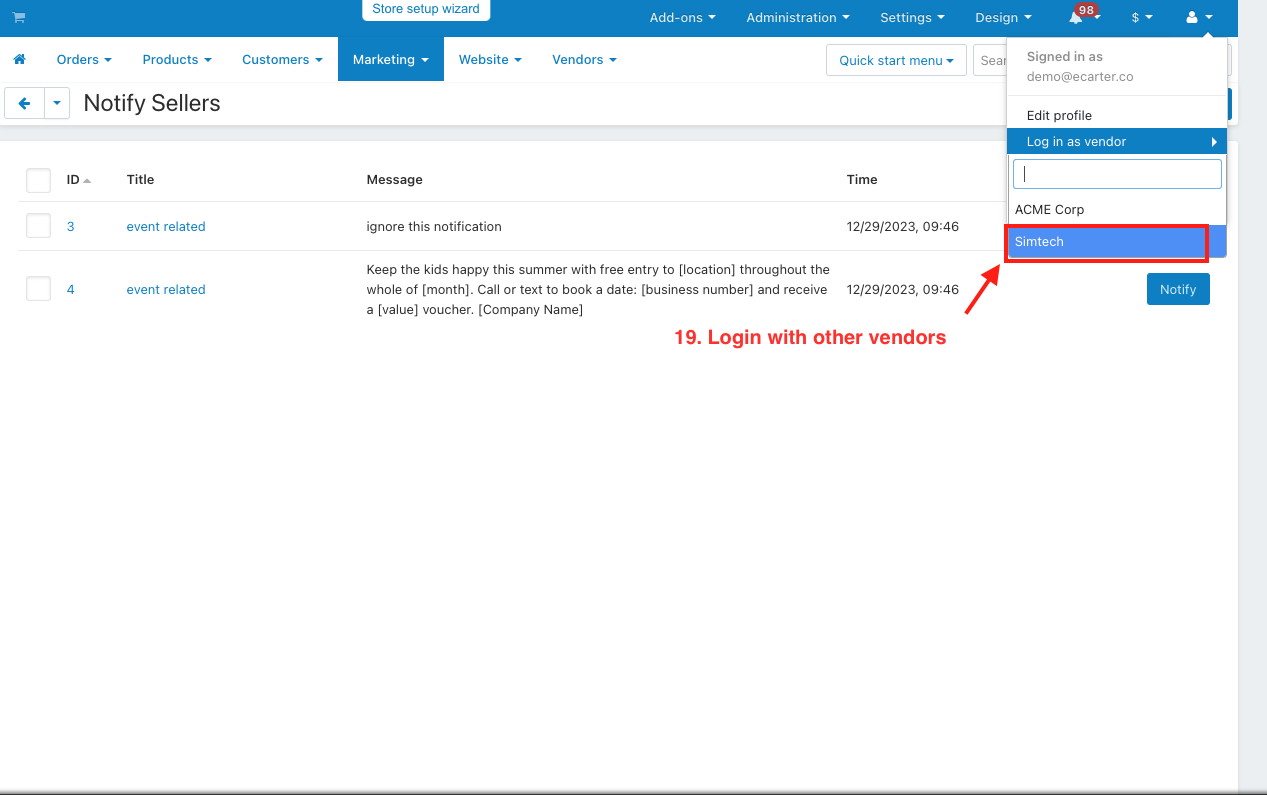Expand the Quick start menu
Screen dimensions: 1267x795
coord(896,60)
